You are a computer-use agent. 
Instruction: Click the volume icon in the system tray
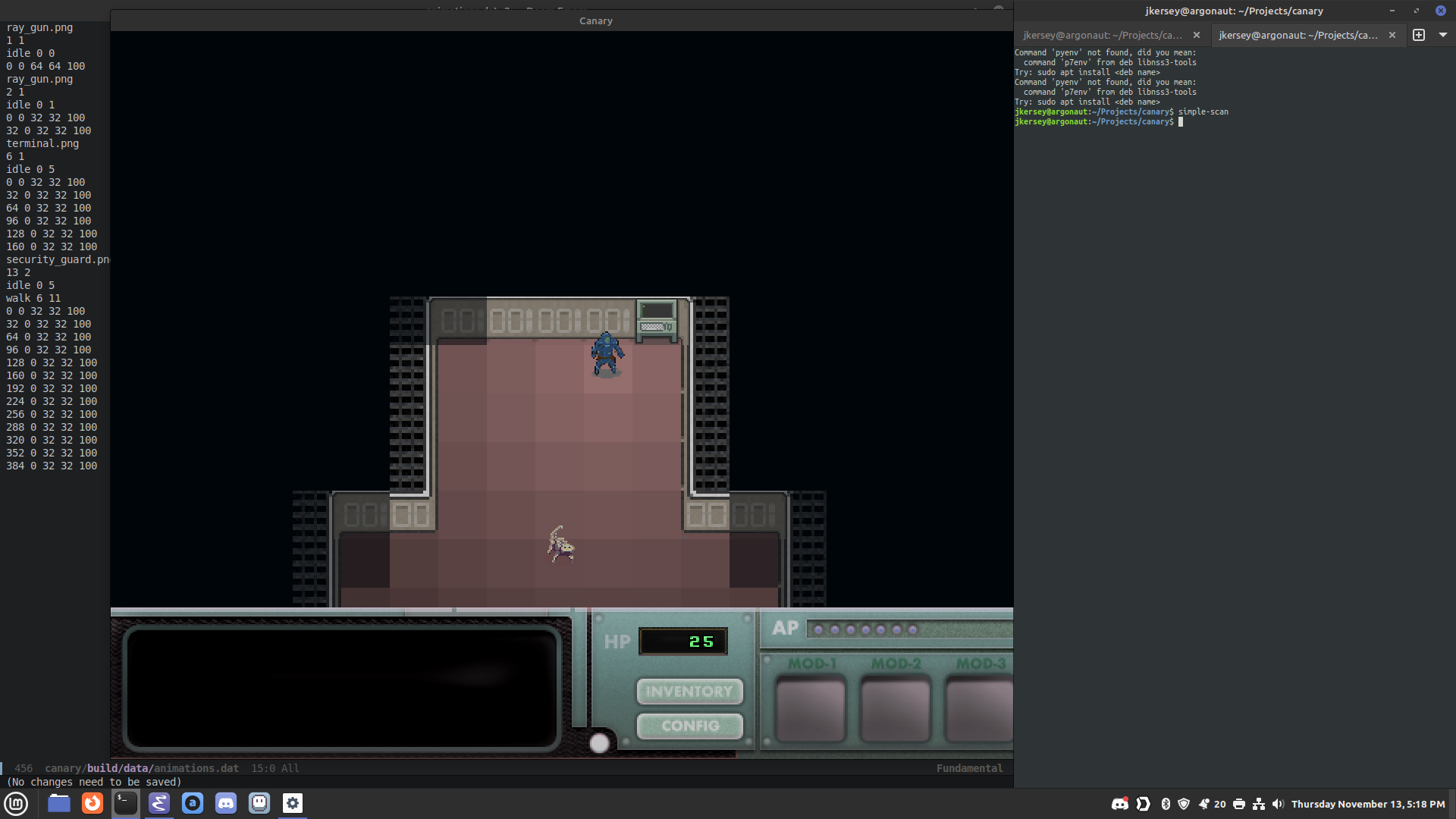click(1279, 804)
